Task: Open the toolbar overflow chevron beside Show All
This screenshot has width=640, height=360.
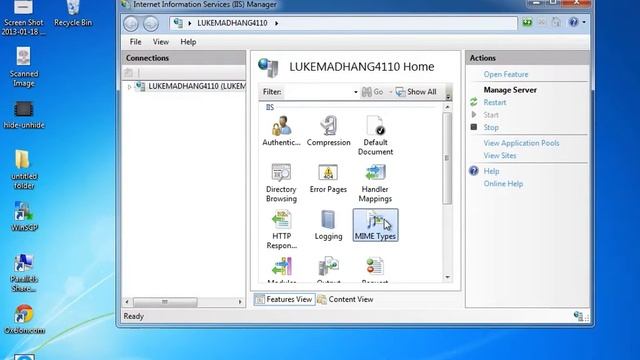Action: 448,96
